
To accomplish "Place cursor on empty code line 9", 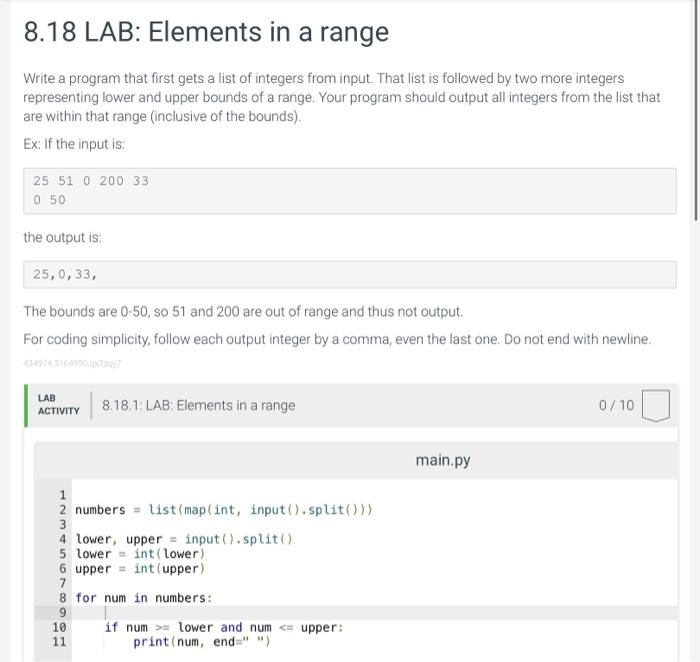I will (374, 612).
